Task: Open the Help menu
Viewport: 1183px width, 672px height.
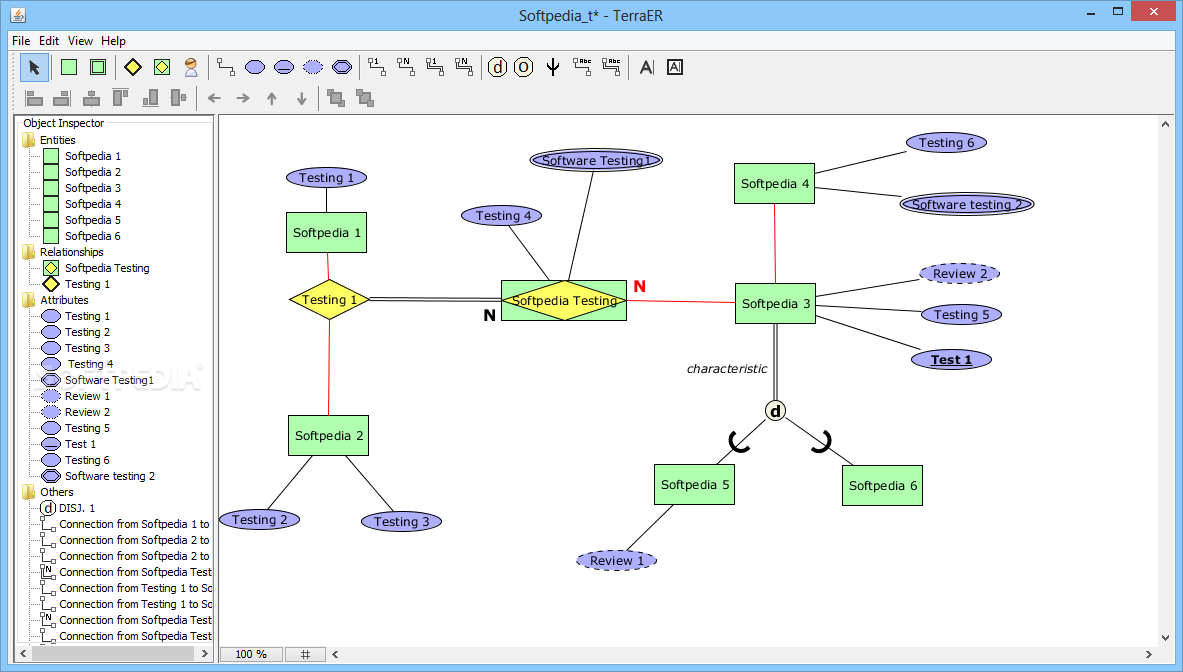Action: coord(113,41)
